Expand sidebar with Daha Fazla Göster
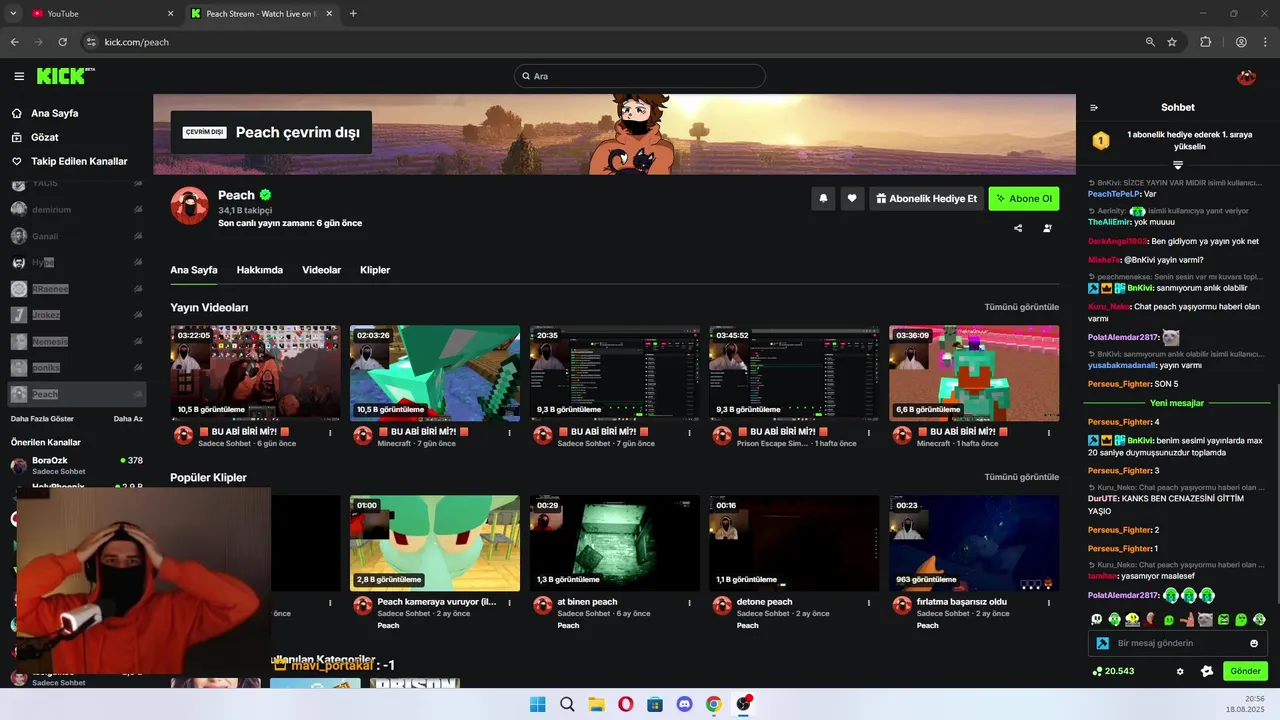Screen dimensions: 1280x720 42,419
